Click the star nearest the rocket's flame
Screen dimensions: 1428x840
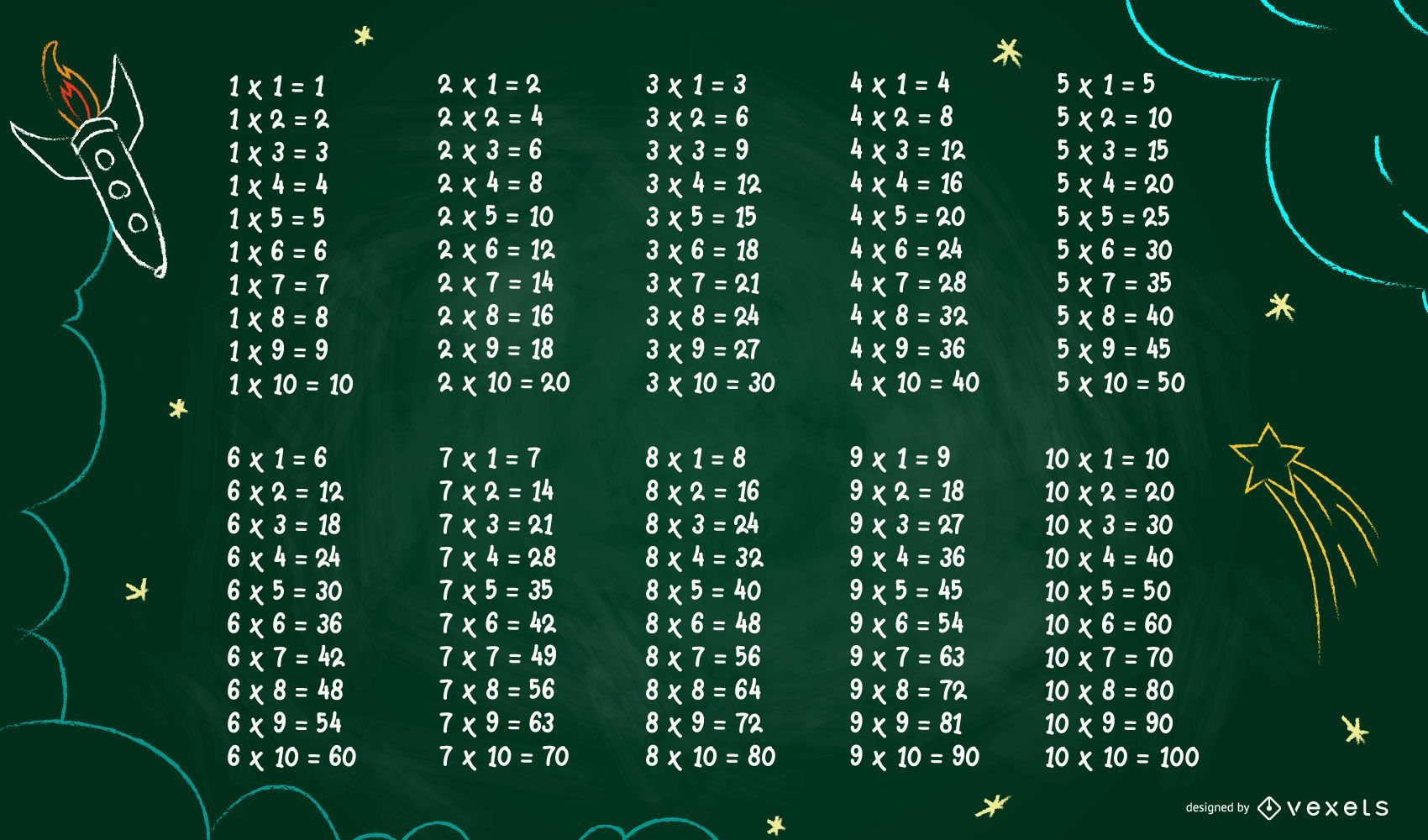363,35
